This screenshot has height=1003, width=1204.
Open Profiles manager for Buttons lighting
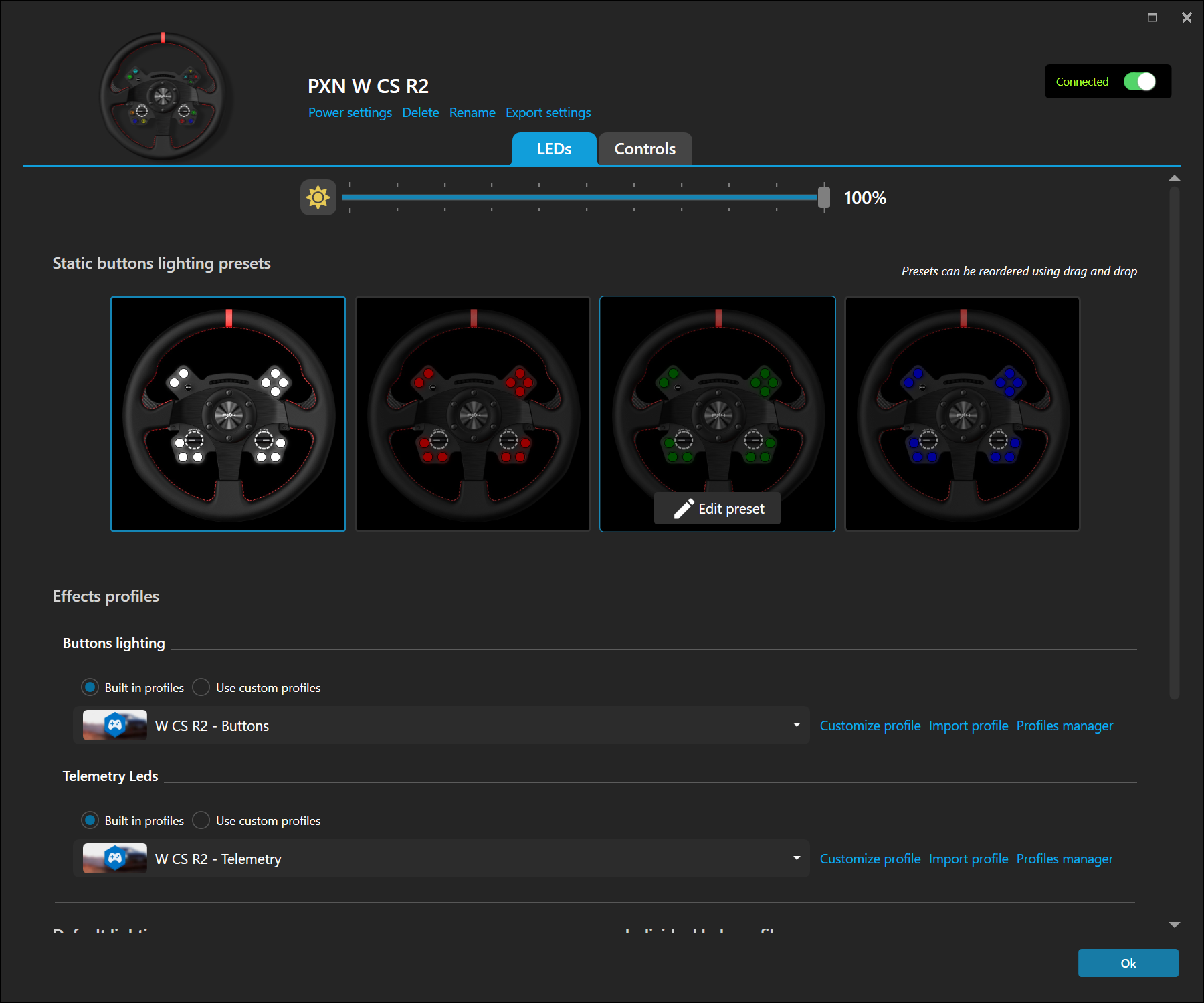[x=1065, y=726]
